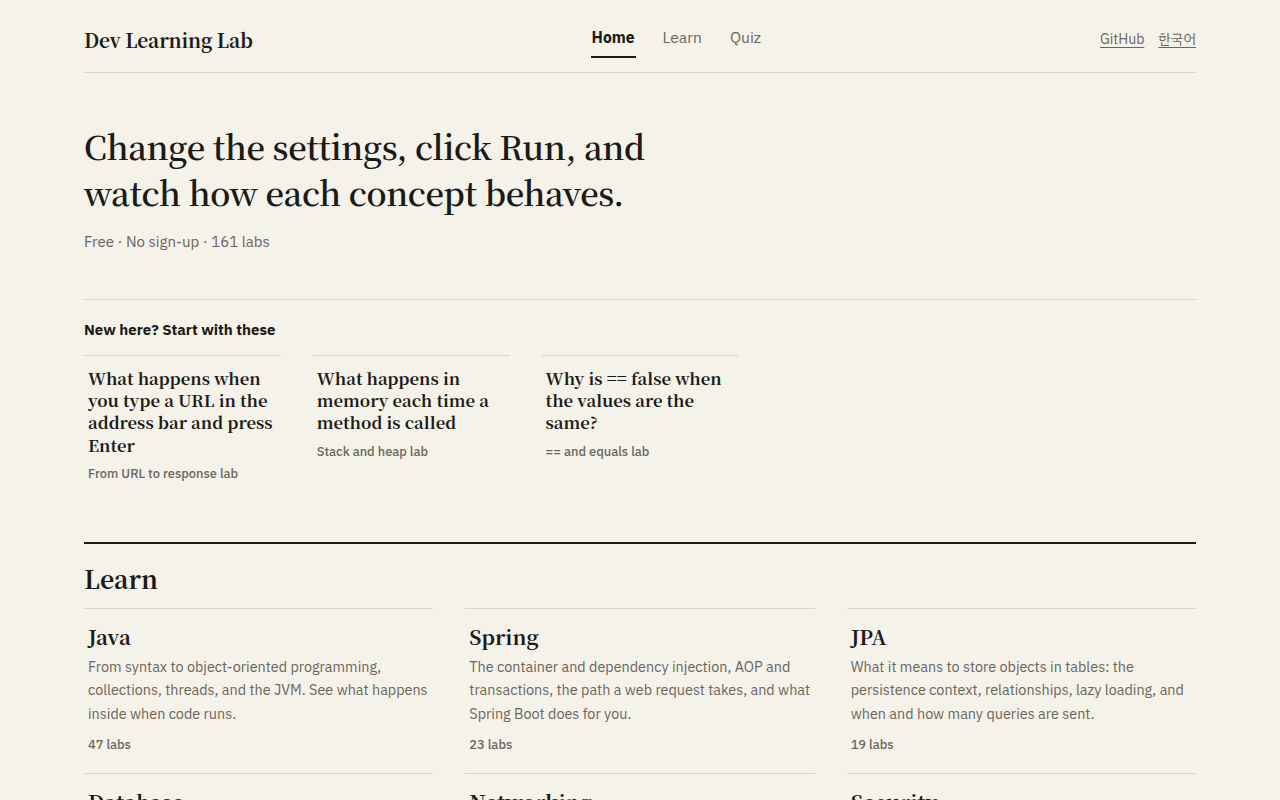This screenshot has height=800, width=1280.
Task: Go to the Learn navigation tab
Action: 682,38
